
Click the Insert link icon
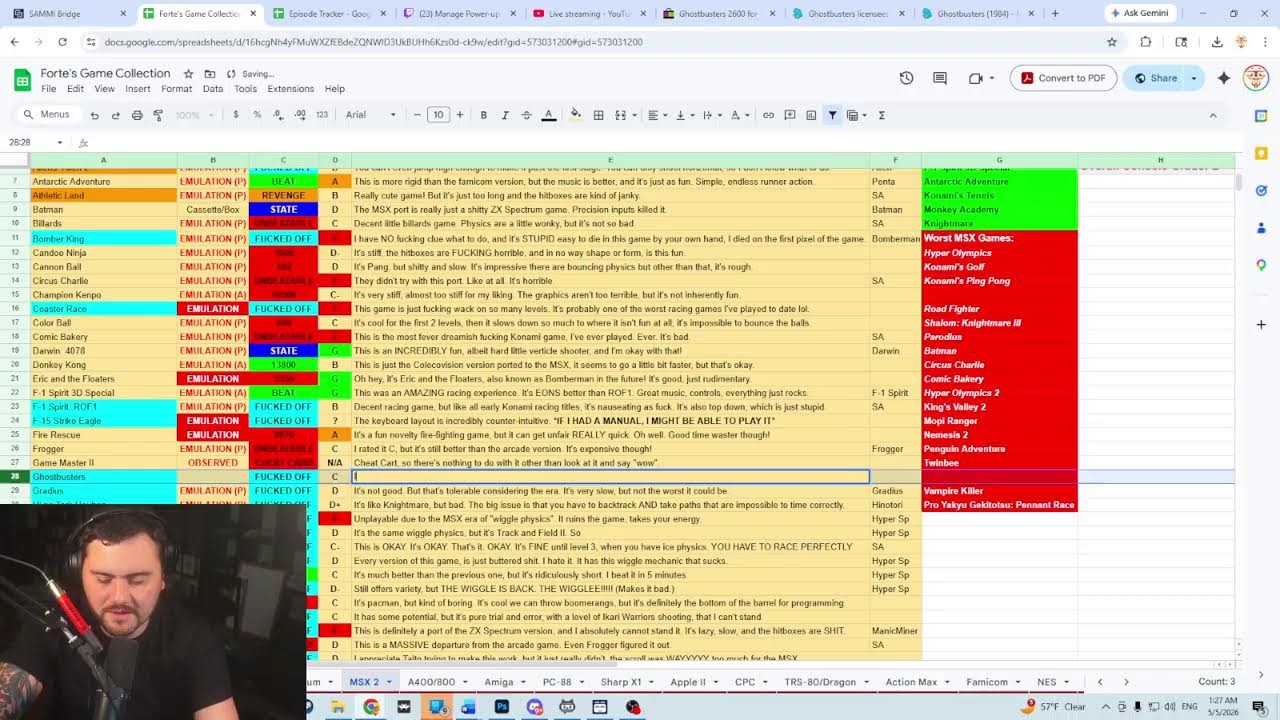(768, 115)
